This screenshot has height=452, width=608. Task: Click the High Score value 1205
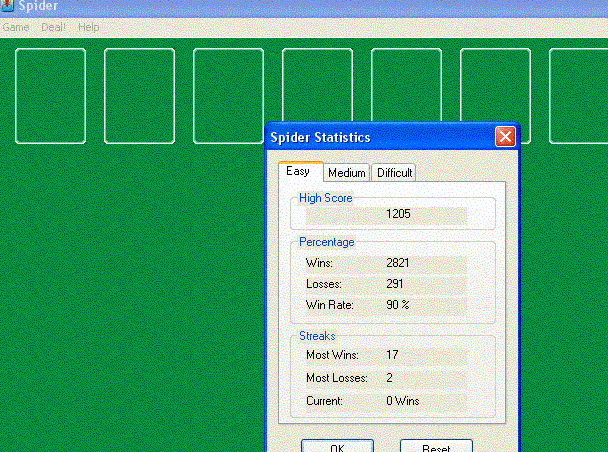[x=398, y=214]
